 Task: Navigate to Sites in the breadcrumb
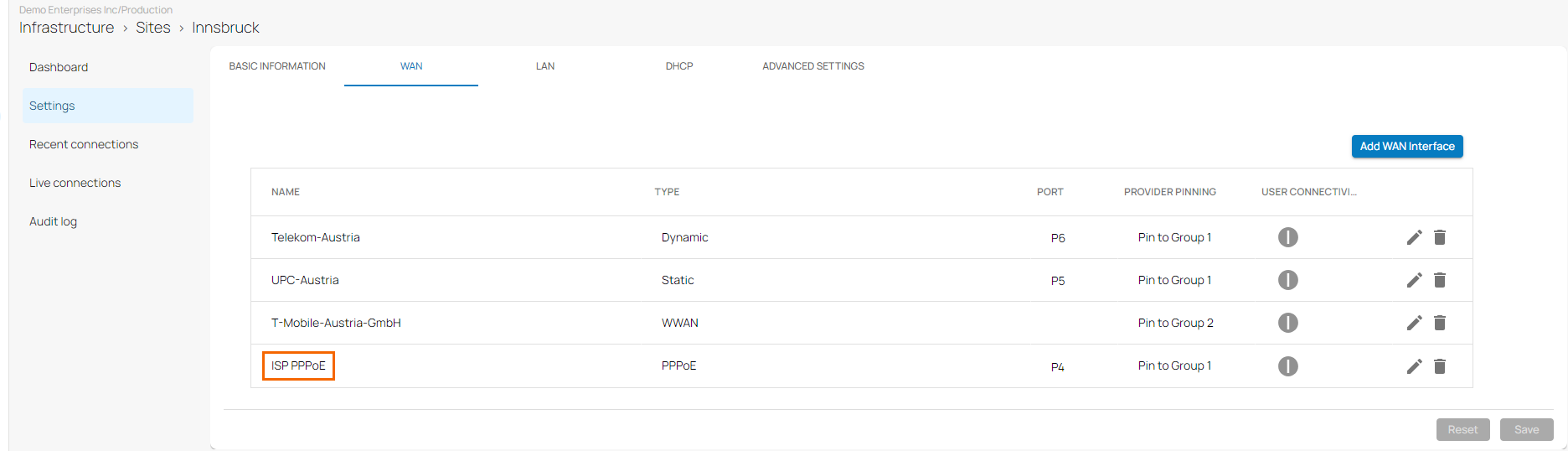[153, 28]
